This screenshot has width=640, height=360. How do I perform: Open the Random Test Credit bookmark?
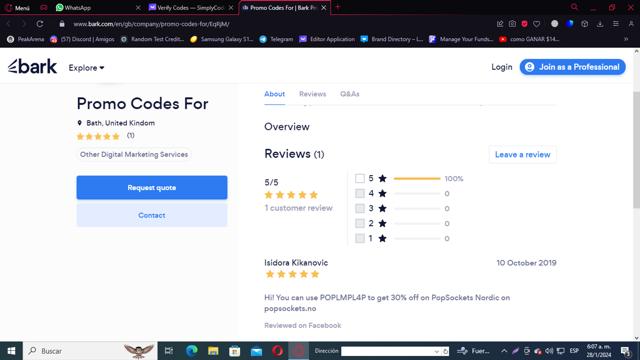pos(152,39)
